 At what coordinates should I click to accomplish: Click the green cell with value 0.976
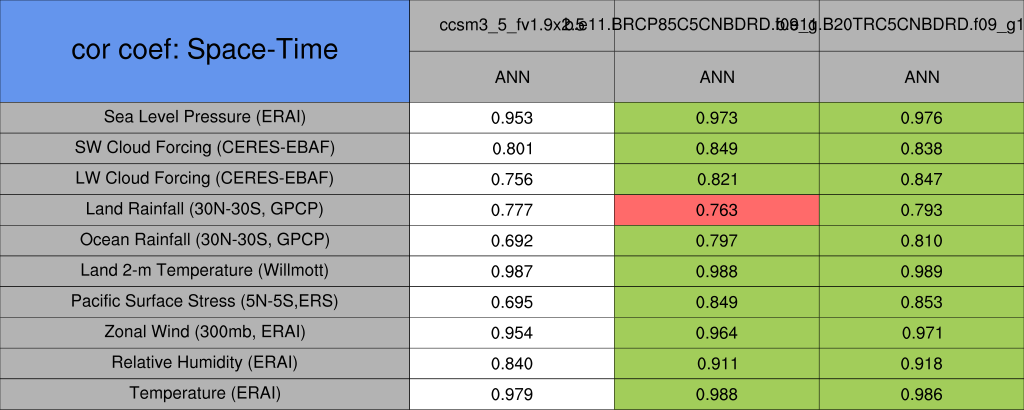pyautogui.click(x=921, y=118)
